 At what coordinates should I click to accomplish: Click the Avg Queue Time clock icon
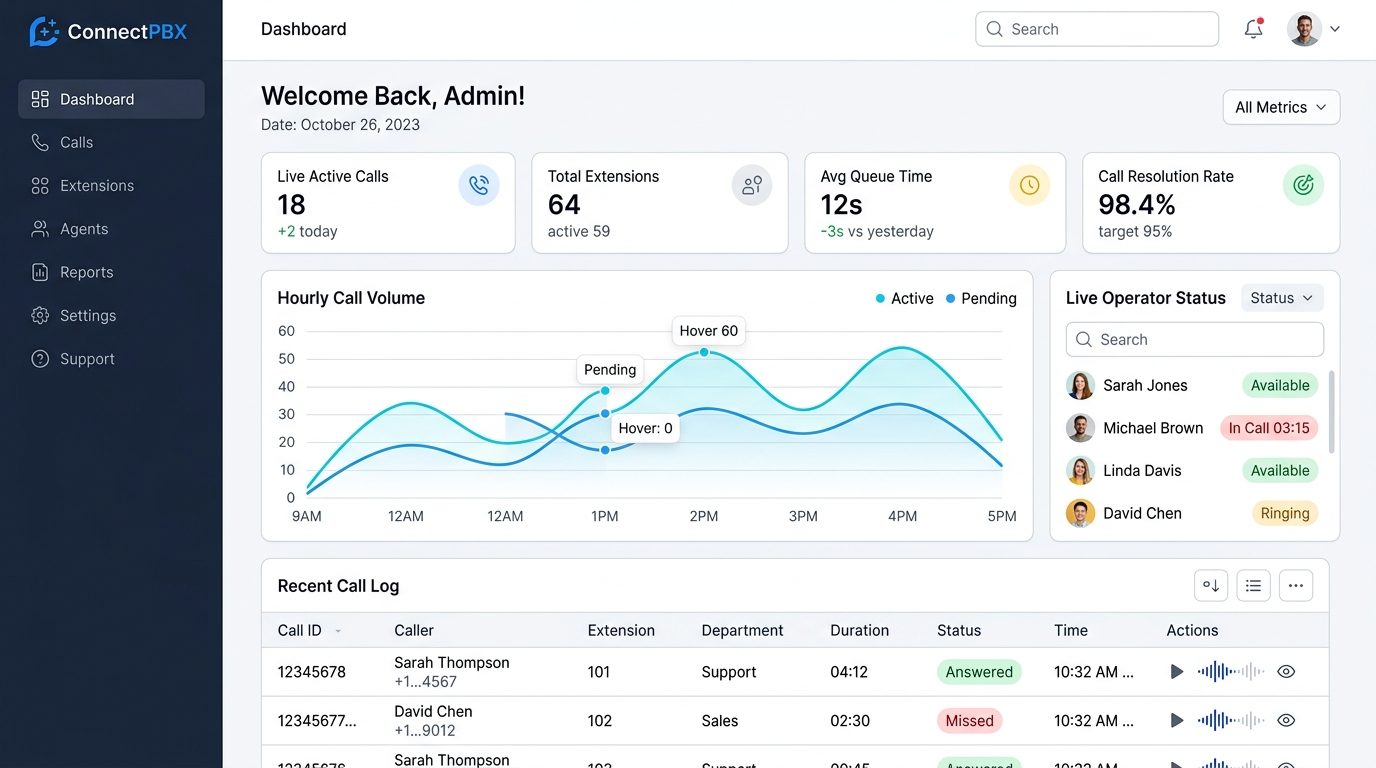(1029, 185)
